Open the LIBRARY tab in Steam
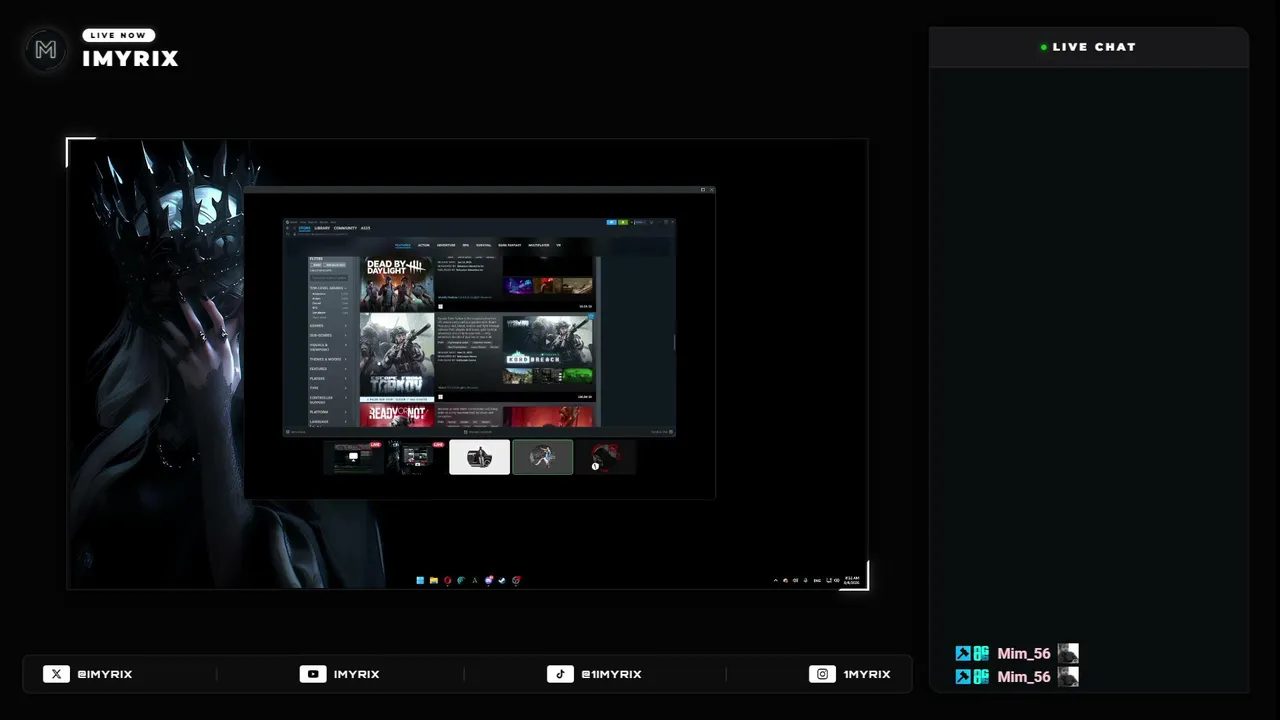 tap(322, 228)
